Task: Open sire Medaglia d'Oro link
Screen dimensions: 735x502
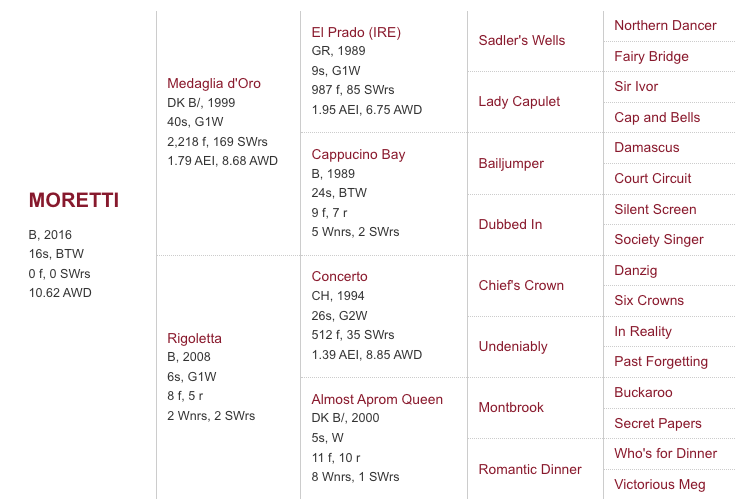Action: point(214,83)
